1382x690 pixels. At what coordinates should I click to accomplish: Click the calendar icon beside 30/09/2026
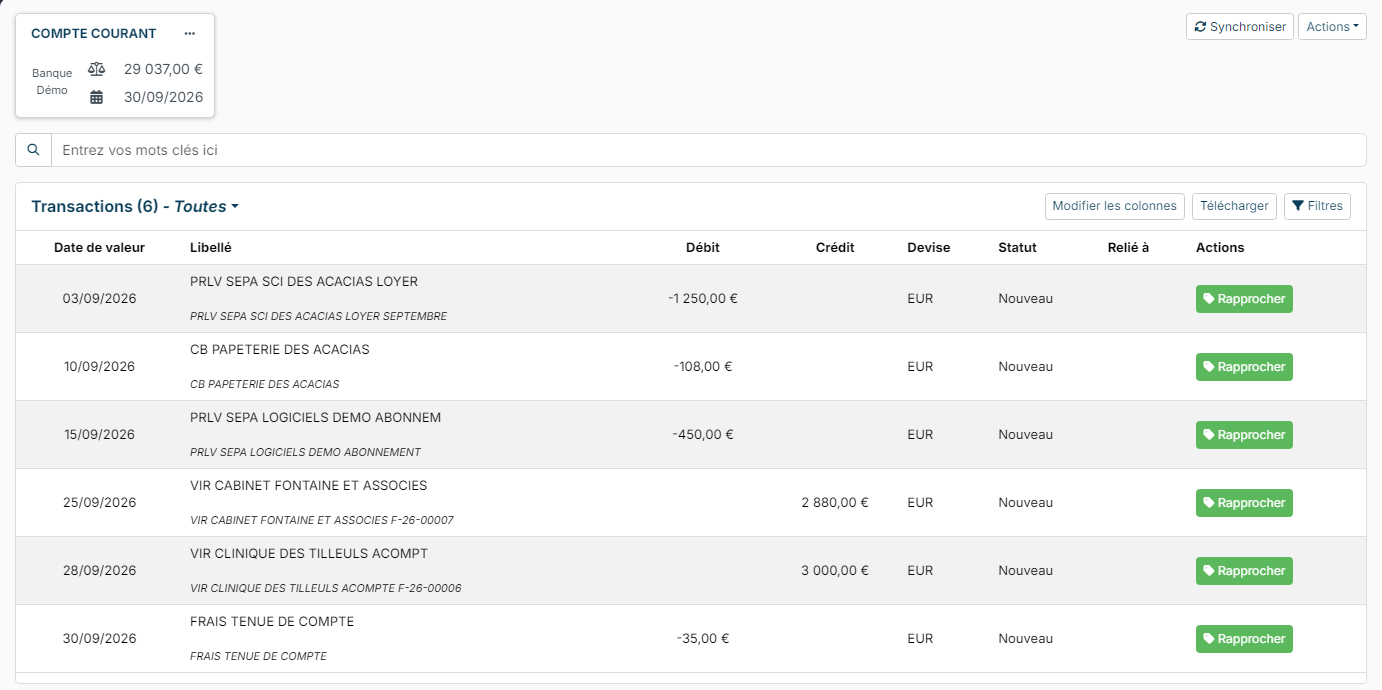click(96, 97)
